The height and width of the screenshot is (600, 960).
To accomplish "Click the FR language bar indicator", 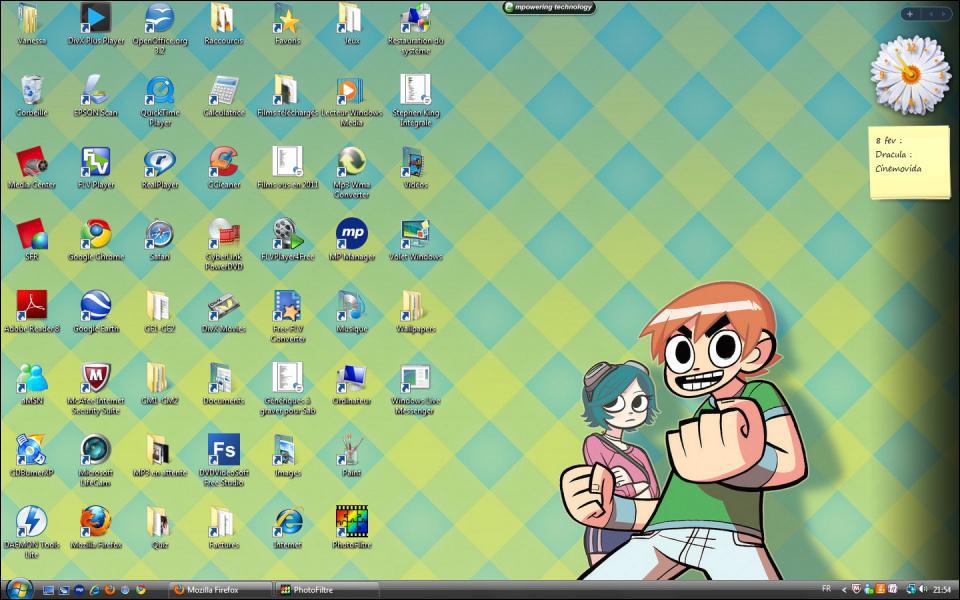I will [827, 589].
